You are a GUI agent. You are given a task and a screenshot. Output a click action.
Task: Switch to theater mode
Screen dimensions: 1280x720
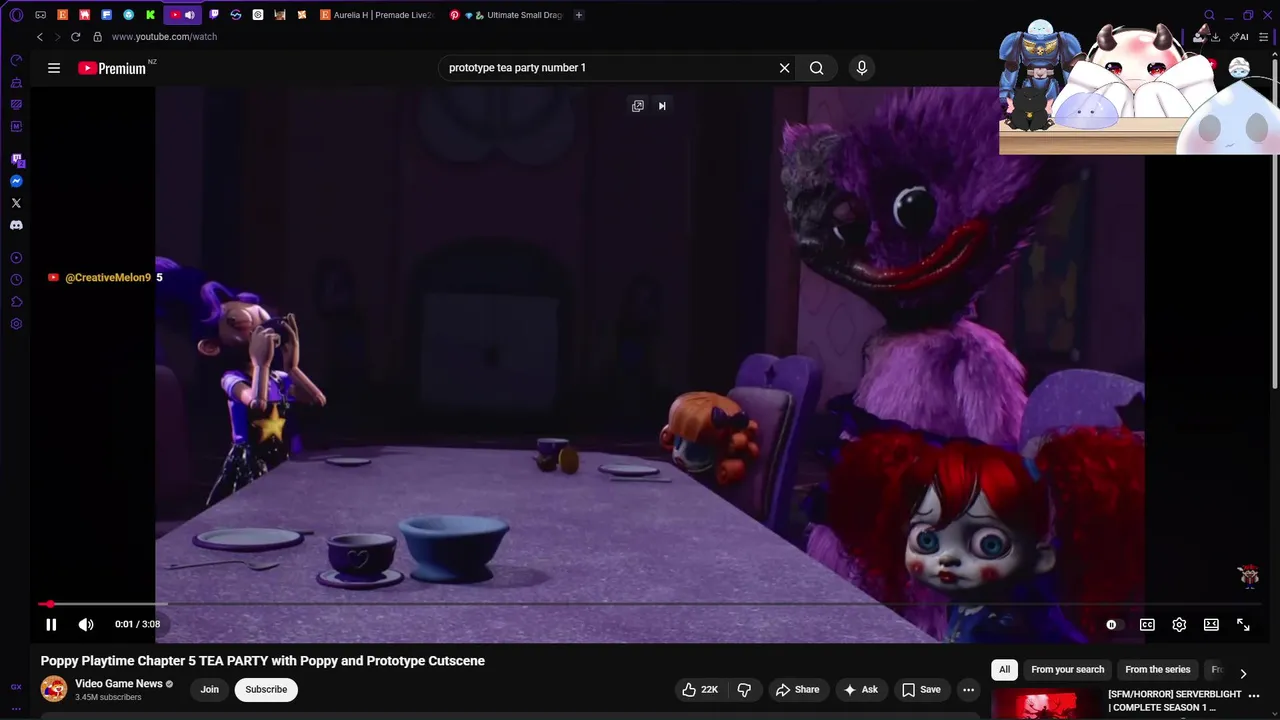pyautogui.click(x=1211, y=625)
